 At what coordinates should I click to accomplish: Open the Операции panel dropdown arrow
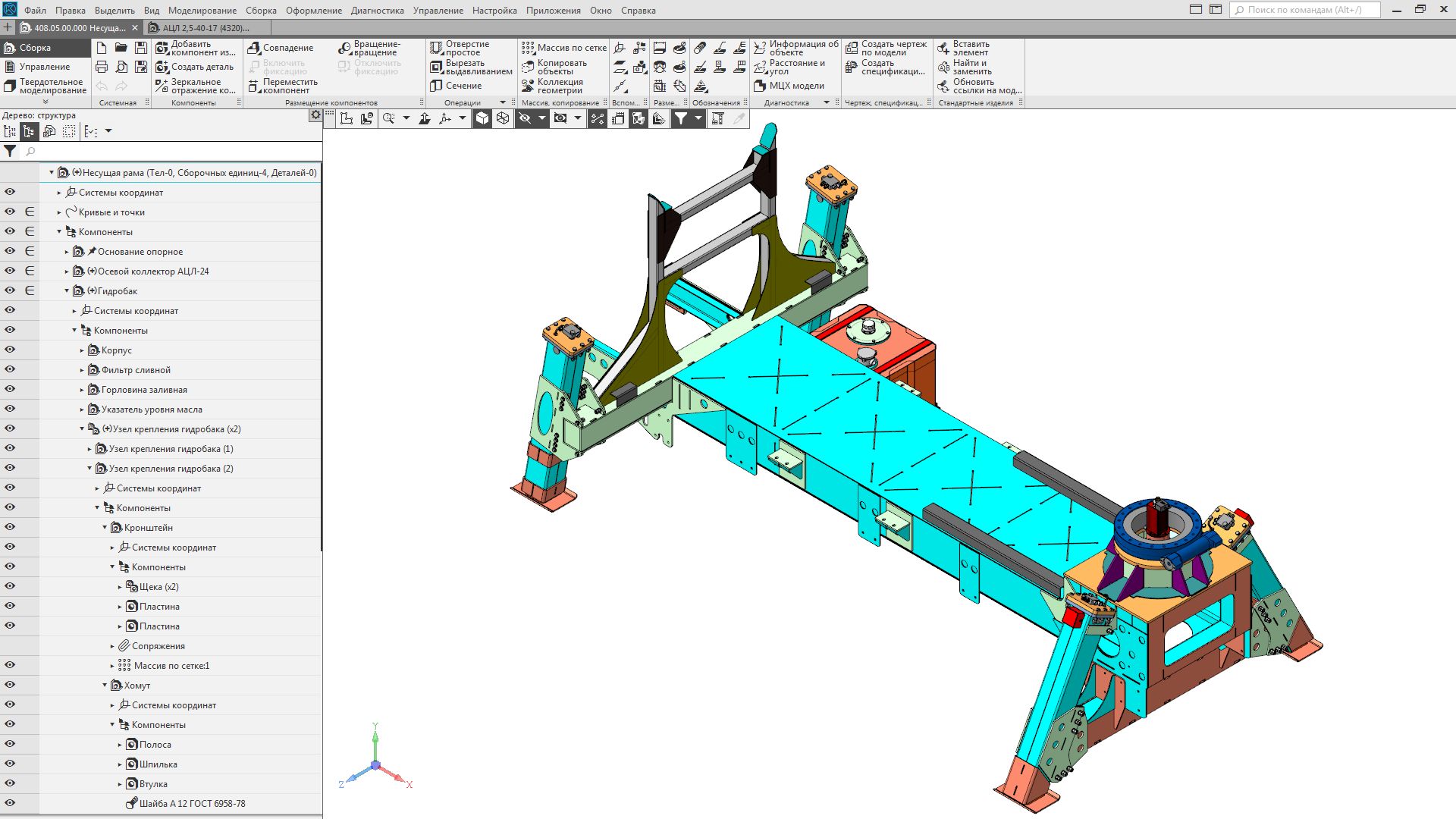tap(502, 102)
